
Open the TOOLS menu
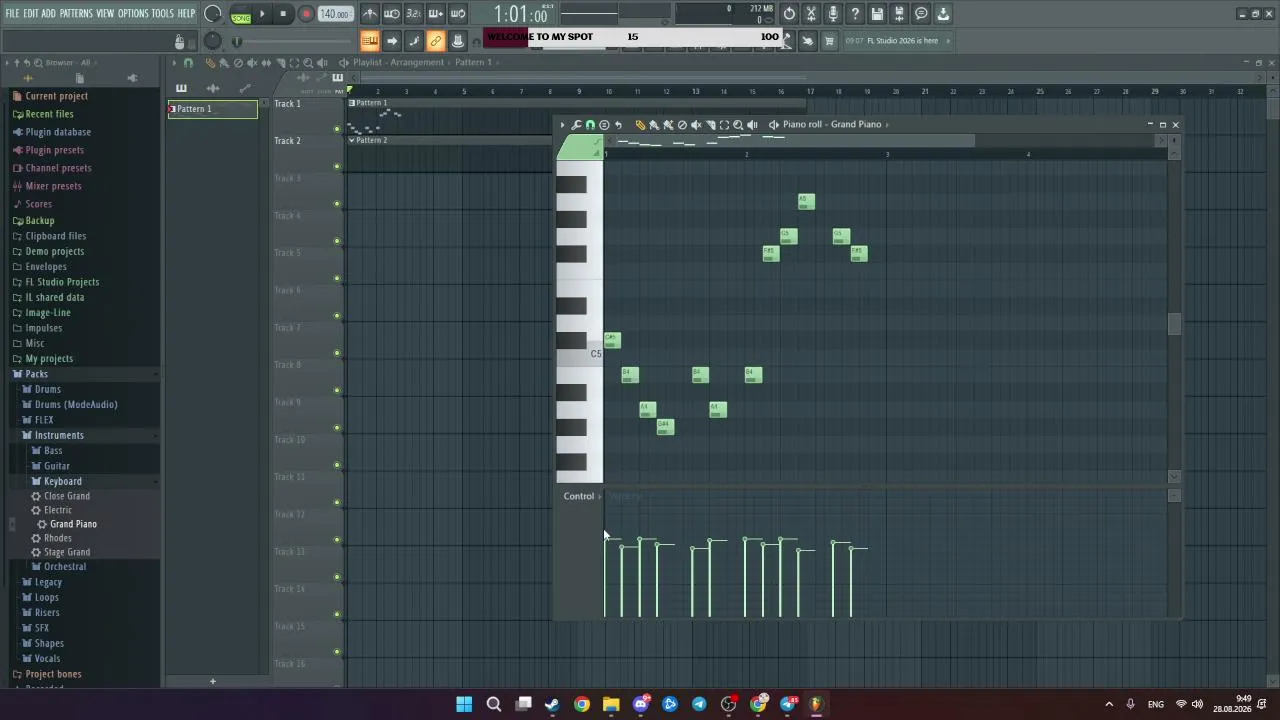click(x=163, y=13)
